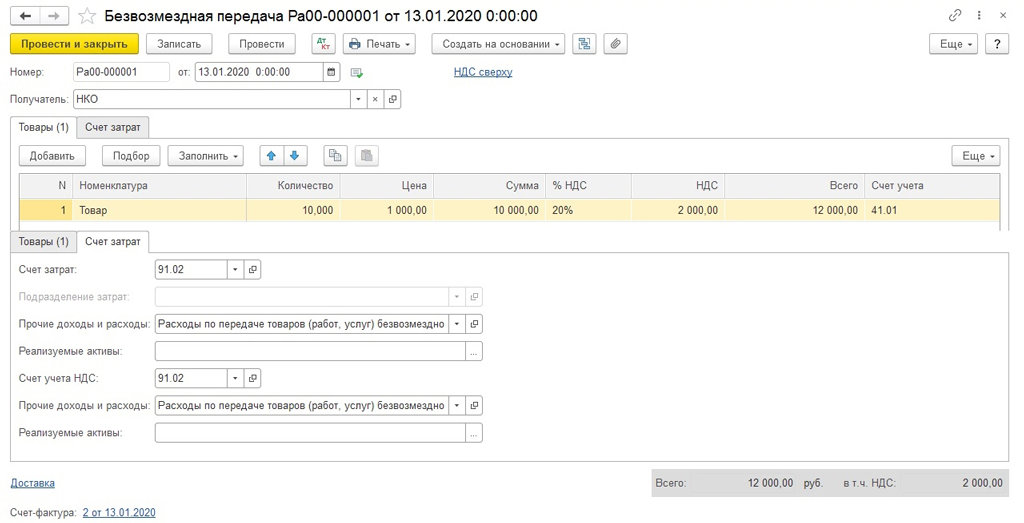Select the lower Товары (1) tab

tap(43, 242)
